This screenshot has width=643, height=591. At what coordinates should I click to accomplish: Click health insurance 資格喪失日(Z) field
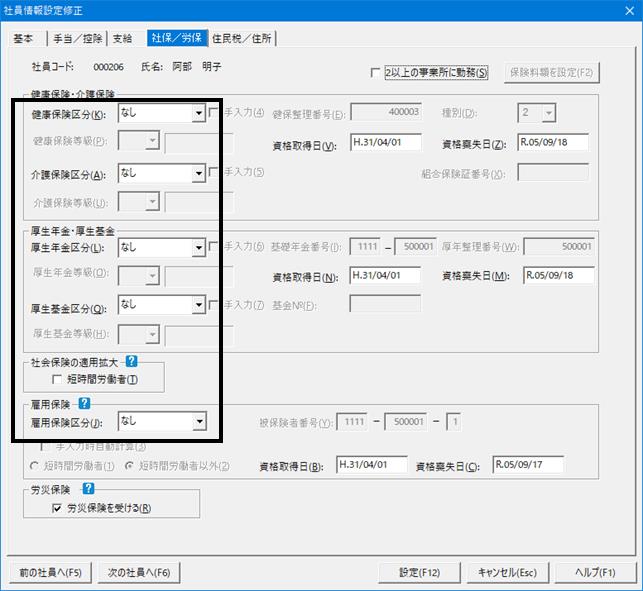click(553, 142)
